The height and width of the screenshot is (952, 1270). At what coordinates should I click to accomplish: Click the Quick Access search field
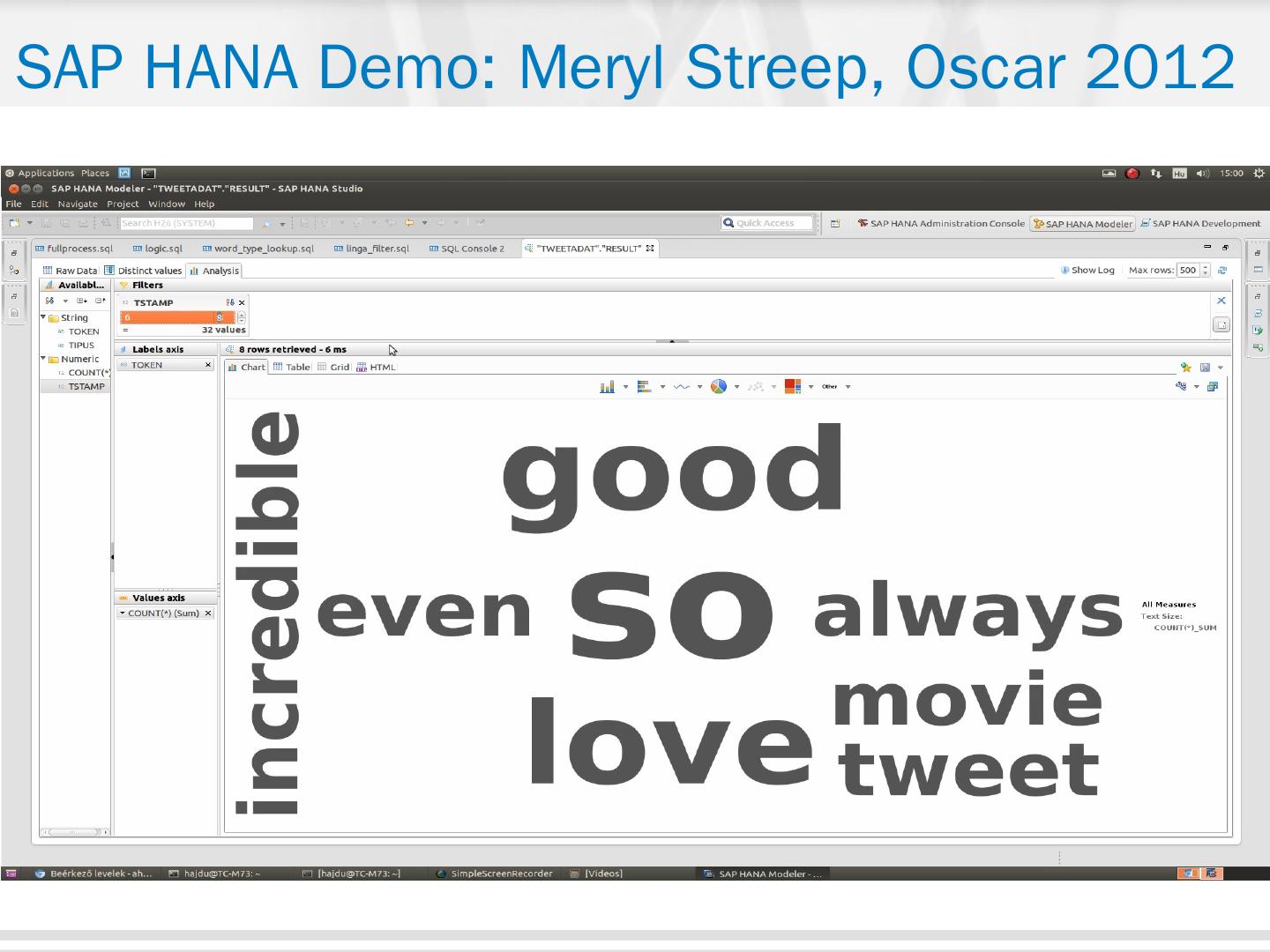point(766,223)
